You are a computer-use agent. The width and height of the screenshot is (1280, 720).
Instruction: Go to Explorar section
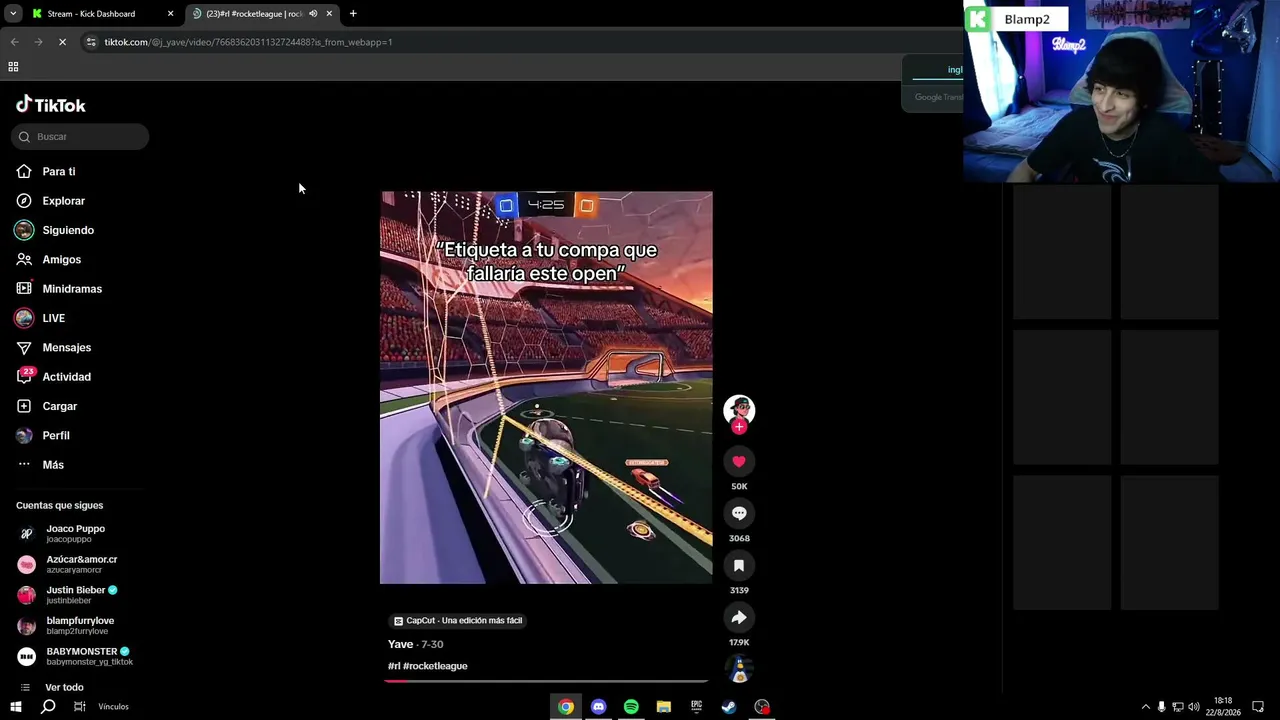(63, 201)
